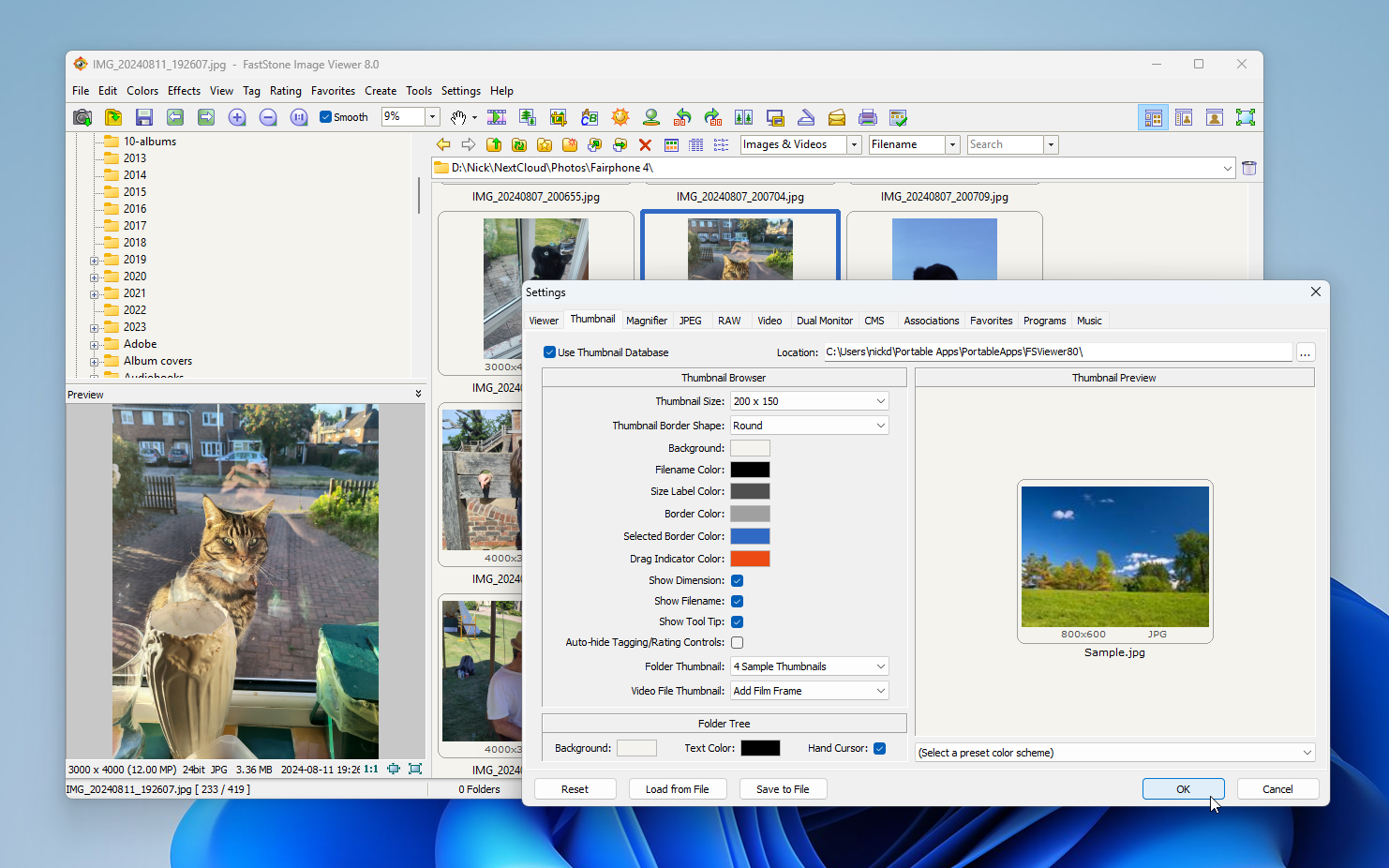Click the Cancel button in Settings
Screen dimensions: 1389x868
[1277, 789]
